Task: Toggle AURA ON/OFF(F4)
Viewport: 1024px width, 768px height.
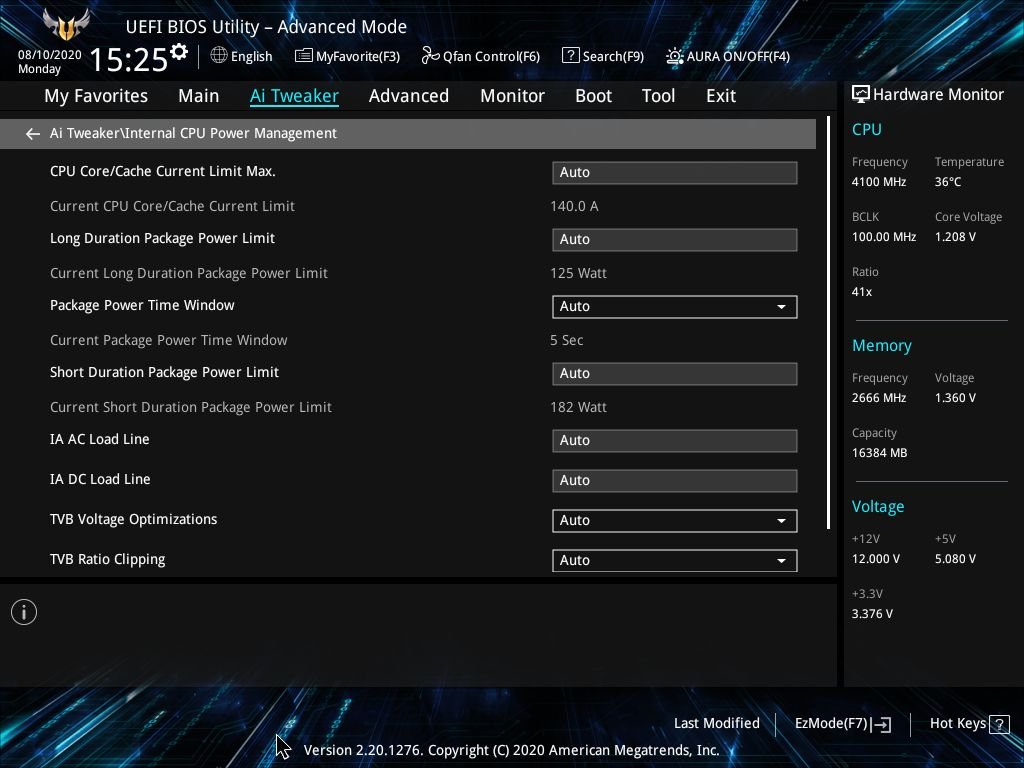Action: point(728,56)
